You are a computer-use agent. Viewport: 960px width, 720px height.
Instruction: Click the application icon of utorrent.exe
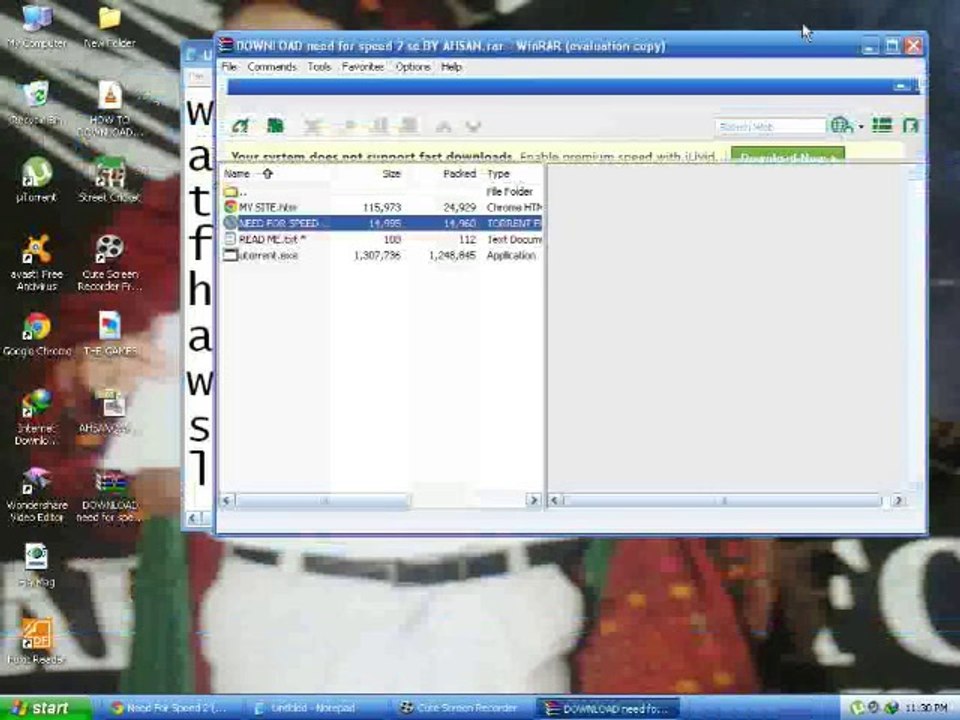point(230,255)
